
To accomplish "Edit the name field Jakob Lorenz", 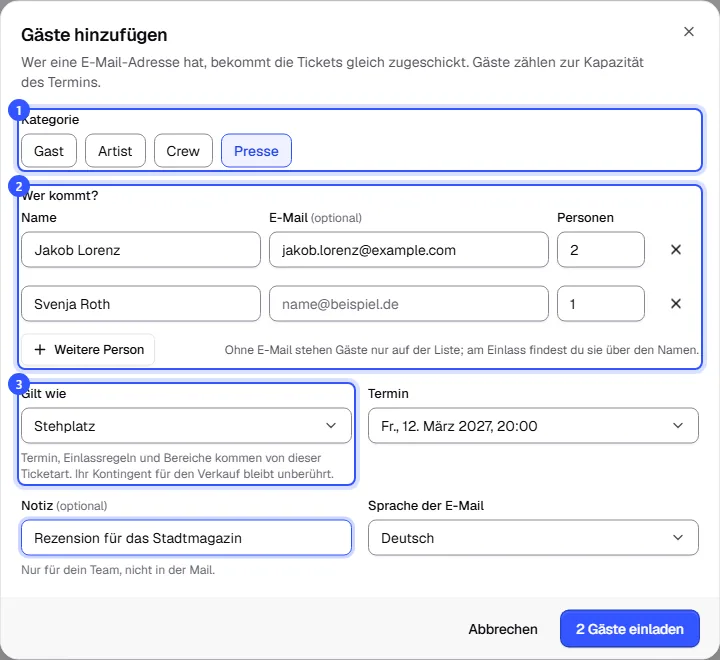I will tap(141, 249).
